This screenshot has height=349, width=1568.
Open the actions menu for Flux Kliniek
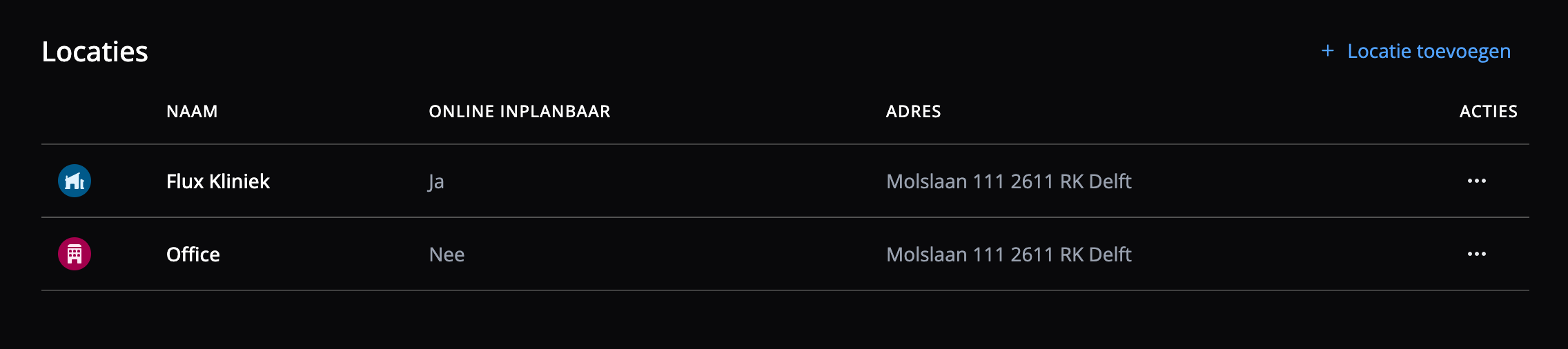pyautogui.click(x=1476, y=181)
